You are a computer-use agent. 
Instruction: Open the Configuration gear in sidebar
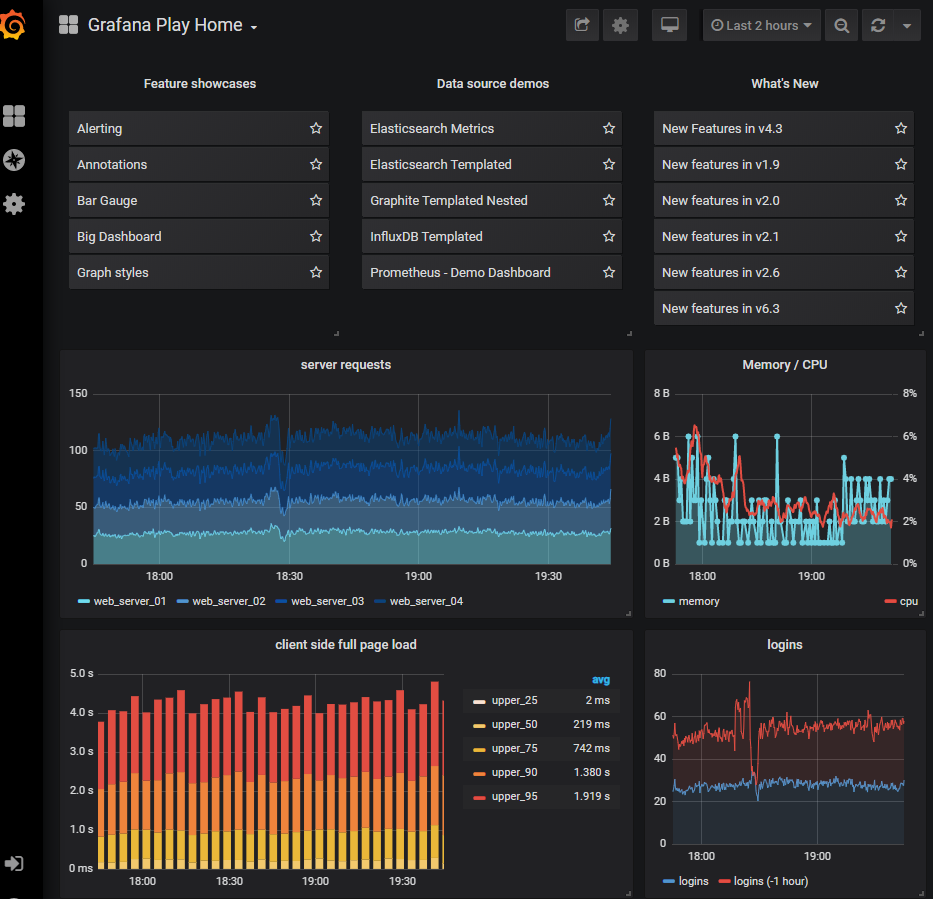tap(14, 204)
